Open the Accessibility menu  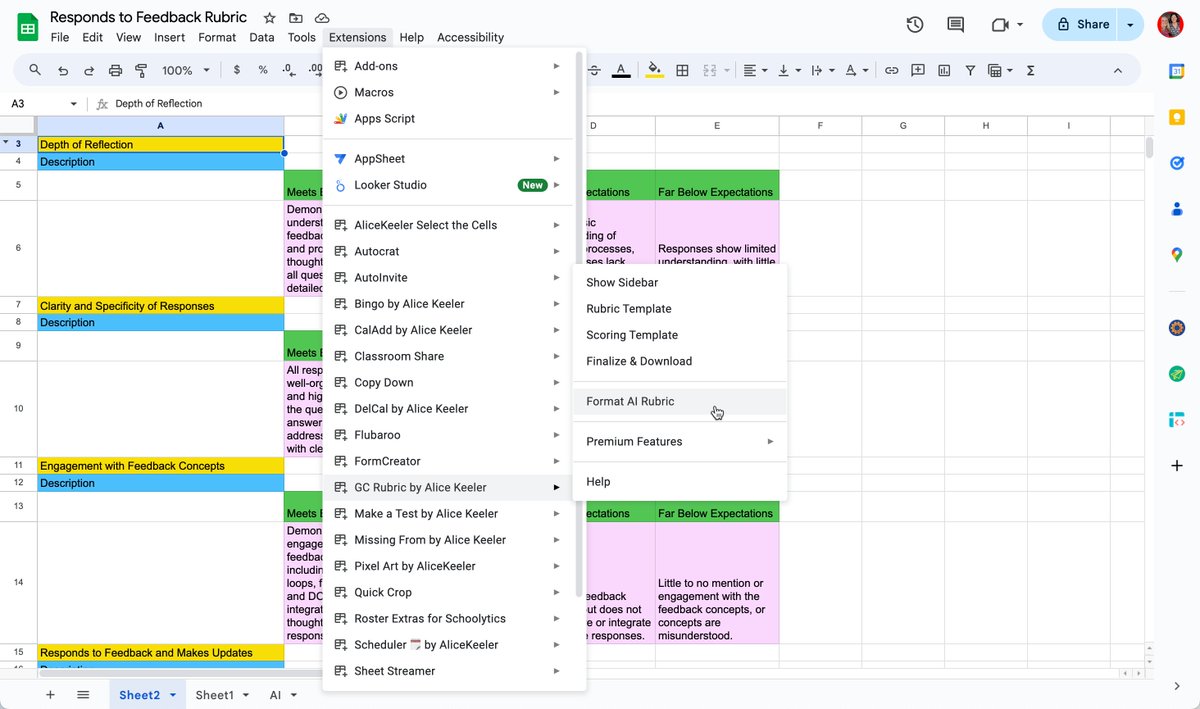point(470,37)
